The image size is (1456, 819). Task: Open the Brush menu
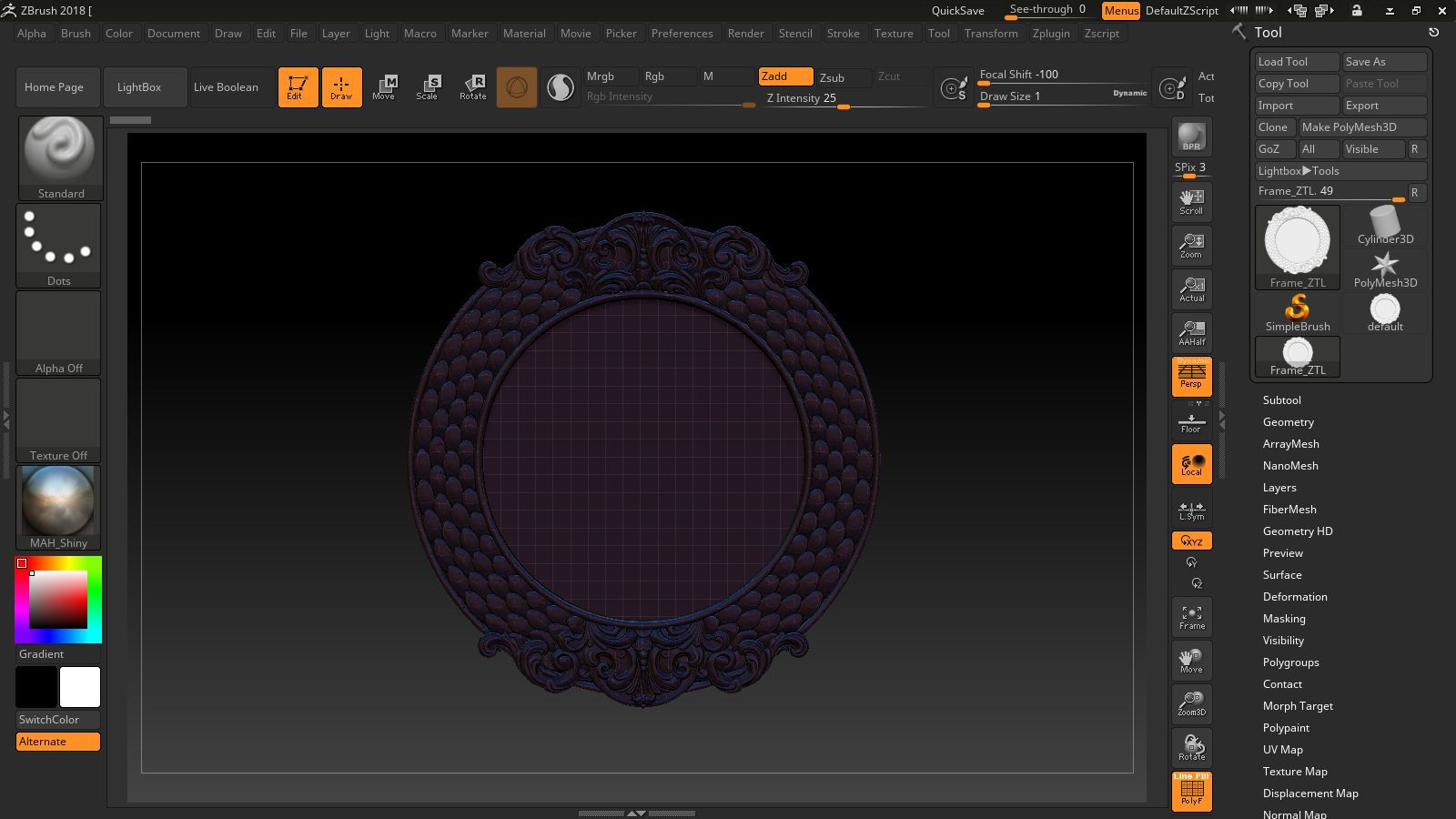pyautogui.click(x=76, y=34)
